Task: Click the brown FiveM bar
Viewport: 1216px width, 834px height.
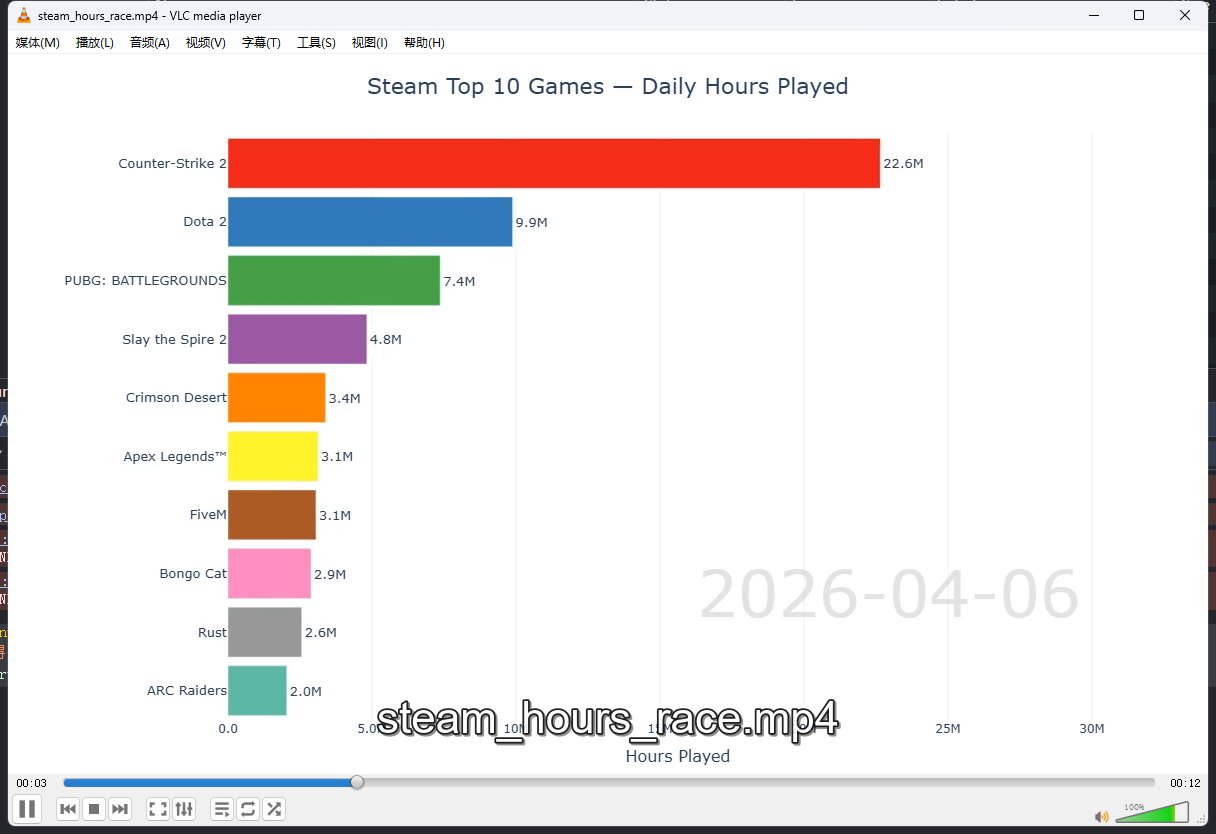Action: click(272, 515)
